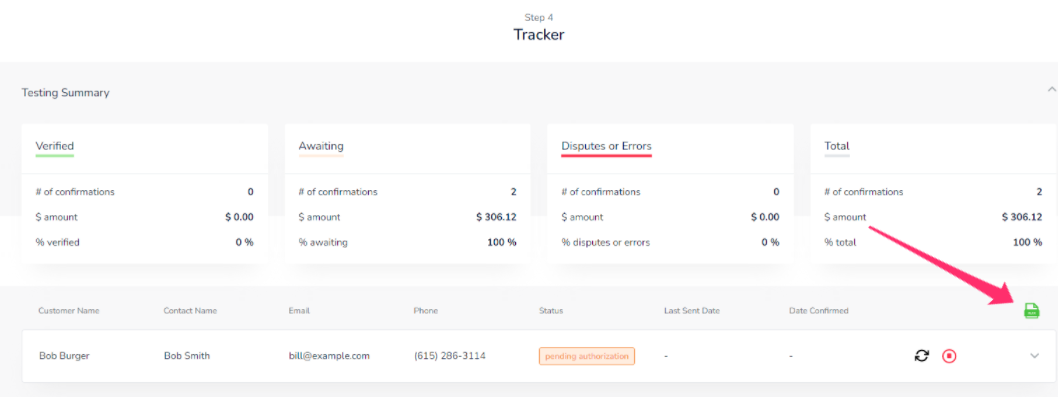Click the (615) 286-3114 phone number
The width and height of the screenshot is (1058, 397).
coord(449,356)
